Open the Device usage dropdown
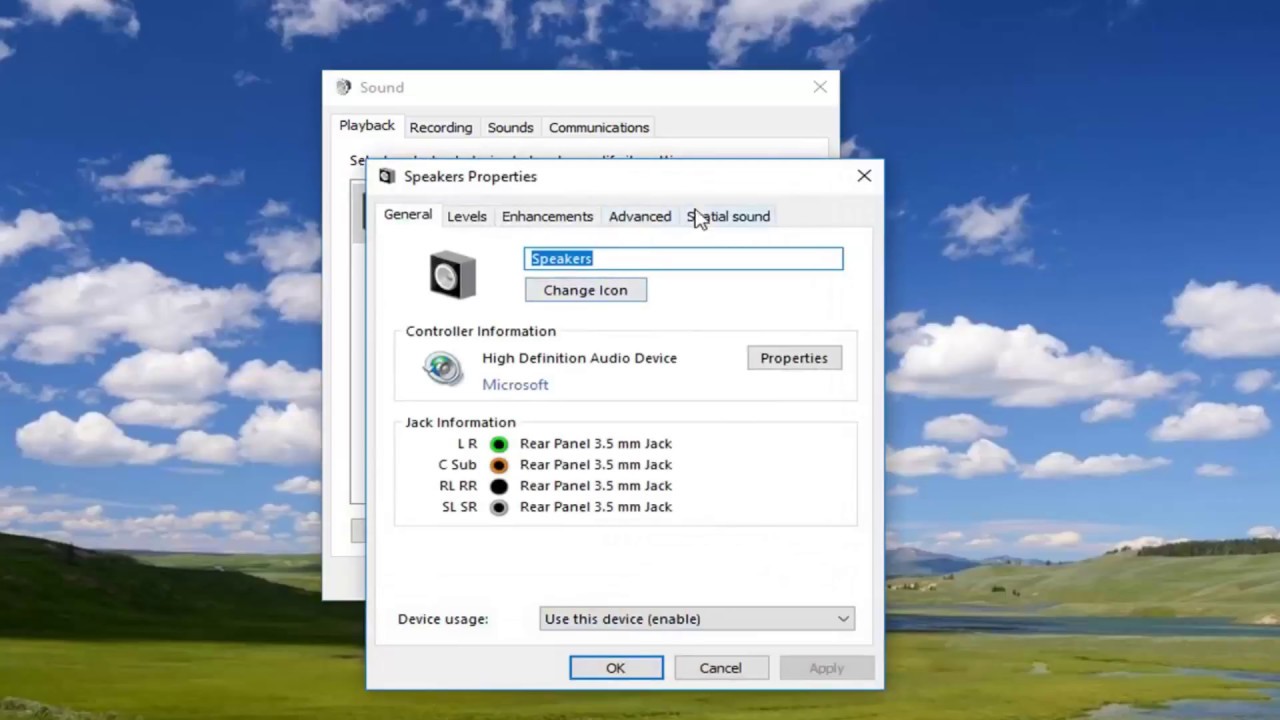The image size is (1280, 720). coord(697,619)
